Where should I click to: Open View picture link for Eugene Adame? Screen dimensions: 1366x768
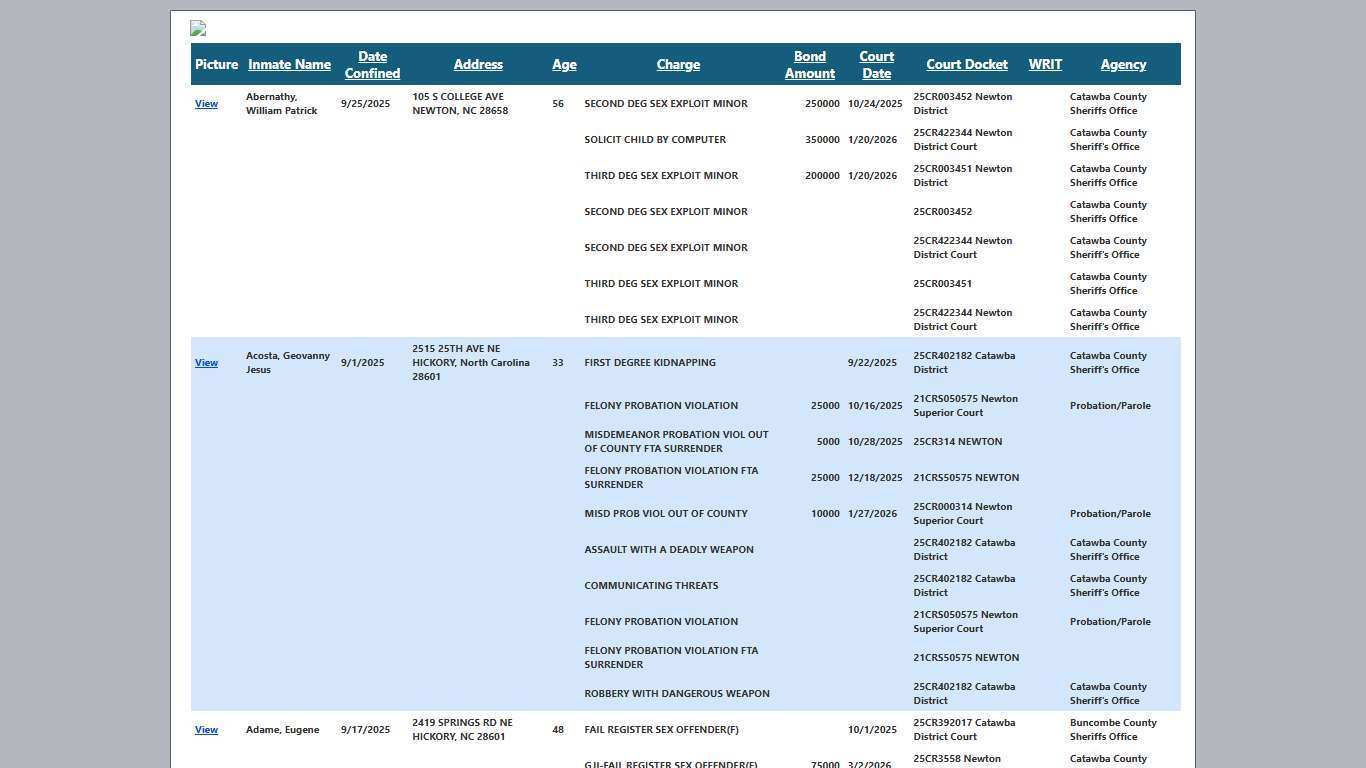(206, 730)
